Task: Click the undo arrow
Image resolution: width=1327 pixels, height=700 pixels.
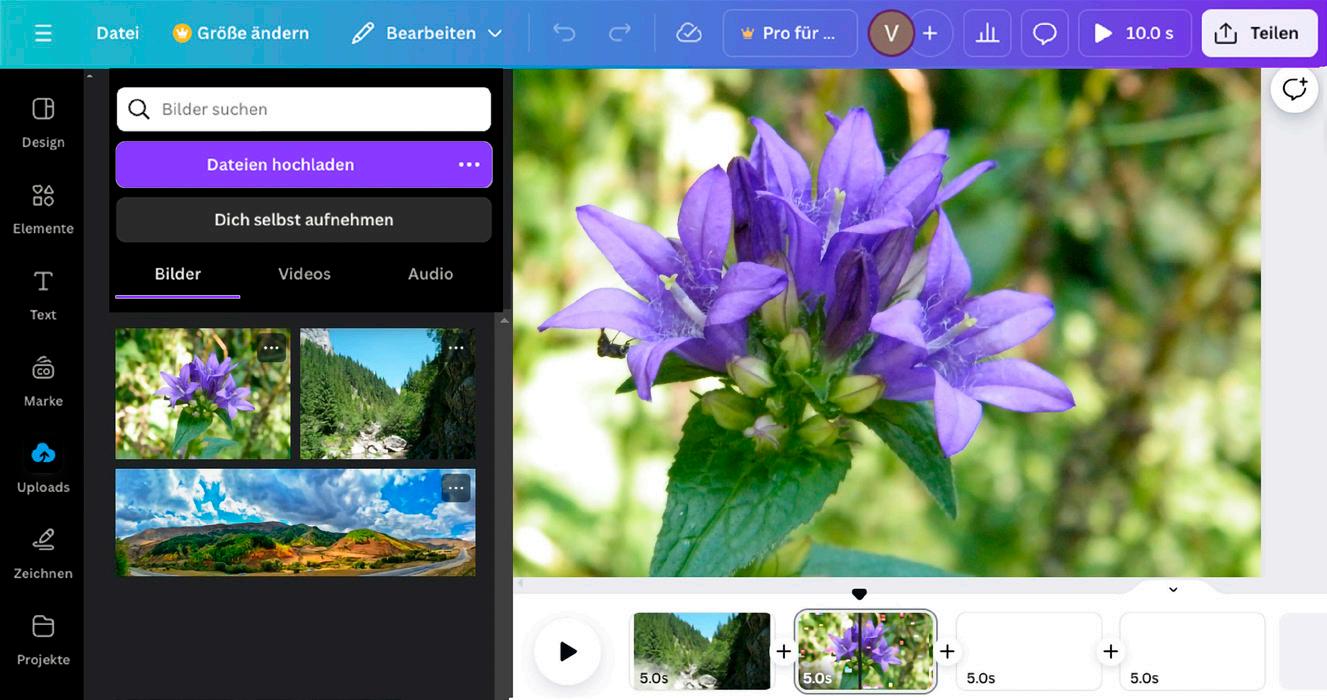Action: point(564,33)
